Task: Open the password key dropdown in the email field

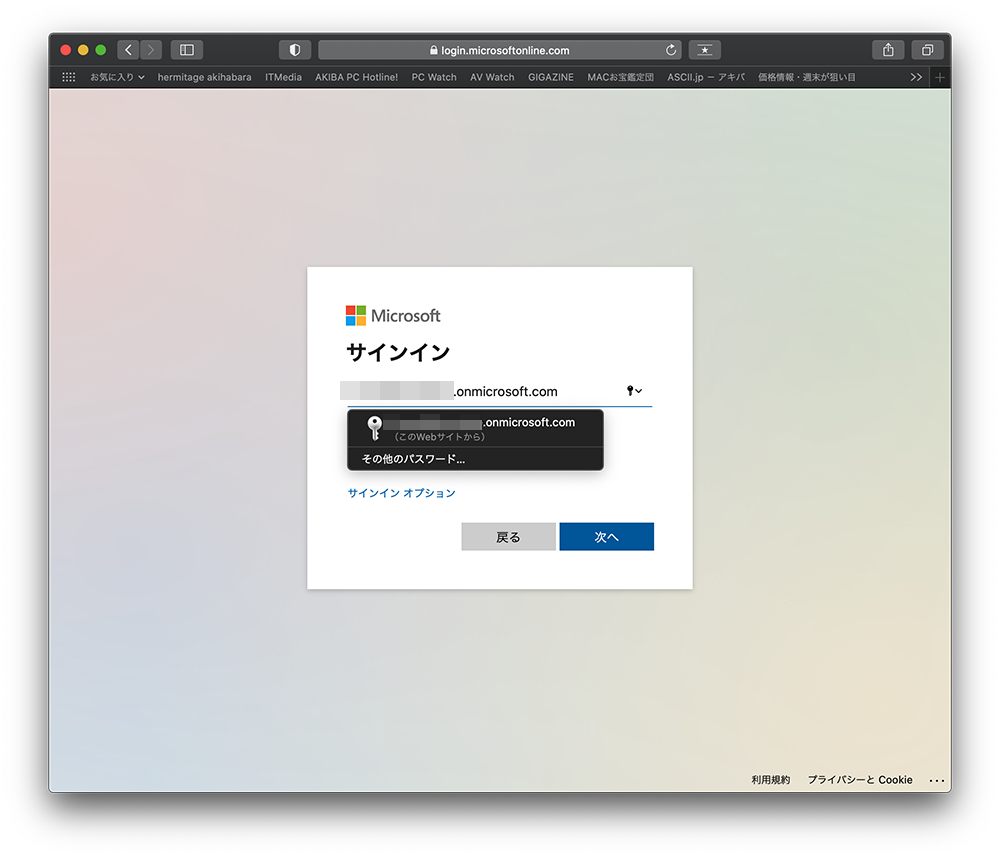Action: [x=635, y=391]
